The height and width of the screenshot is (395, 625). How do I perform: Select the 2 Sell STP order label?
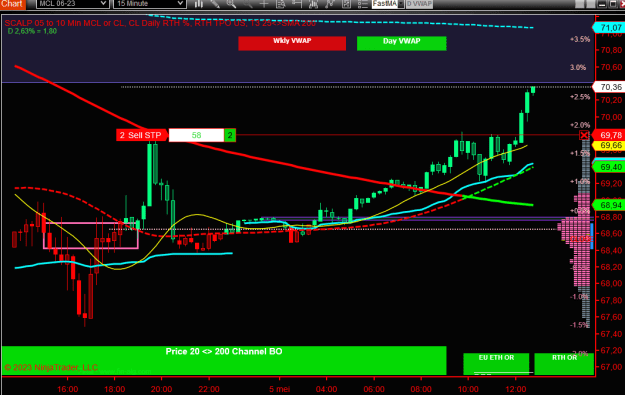tap(142, 135)
